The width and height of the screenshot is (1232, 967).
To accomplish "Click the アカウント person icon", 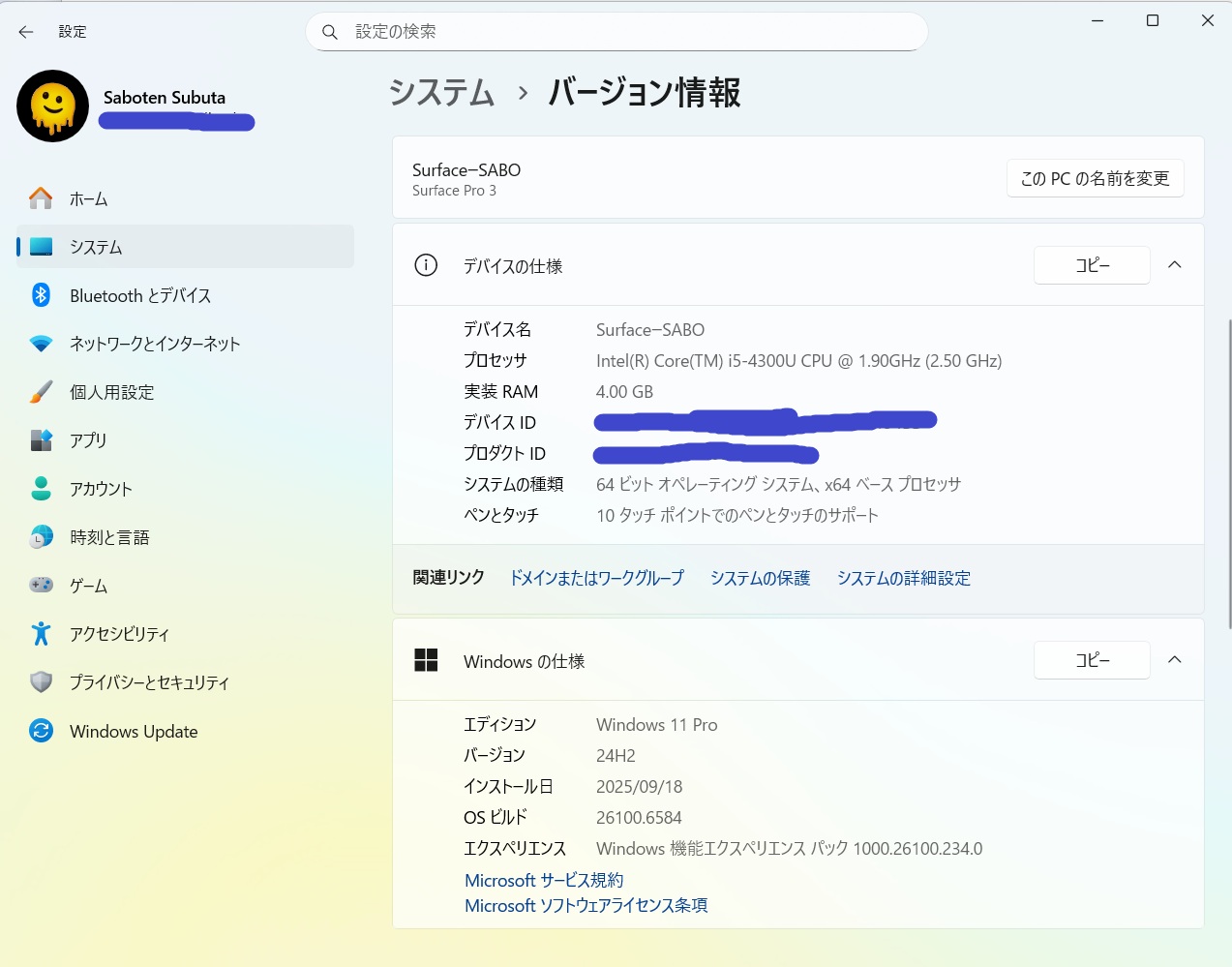I will click(x=41, y=489).
